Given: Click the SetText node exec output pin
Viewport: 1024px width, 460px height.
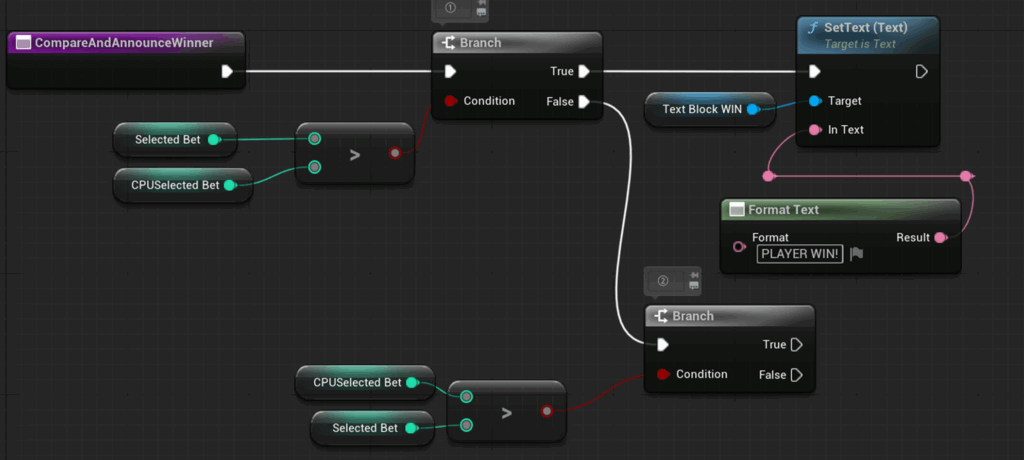Looking at the screenshot, I should [x=921, y=71].
